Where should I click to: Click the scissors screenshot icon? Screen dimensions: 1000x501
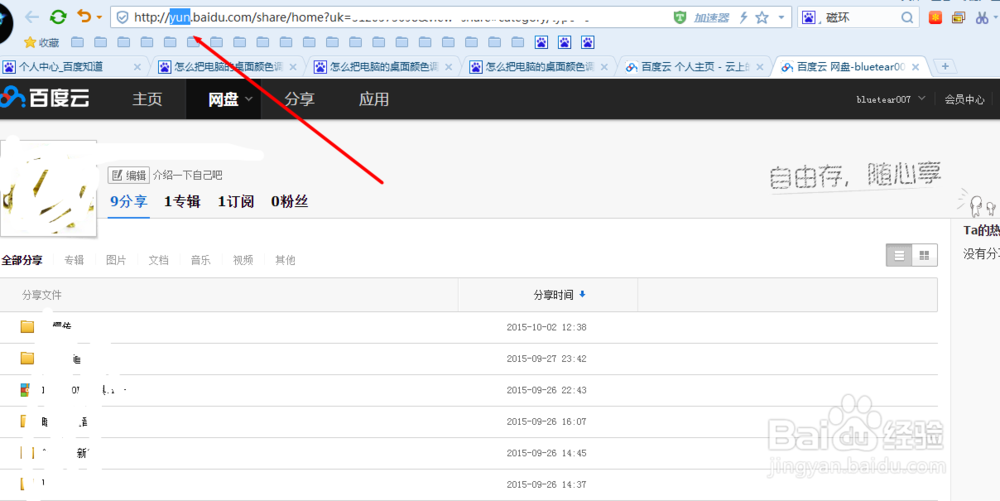click(982, 18)
